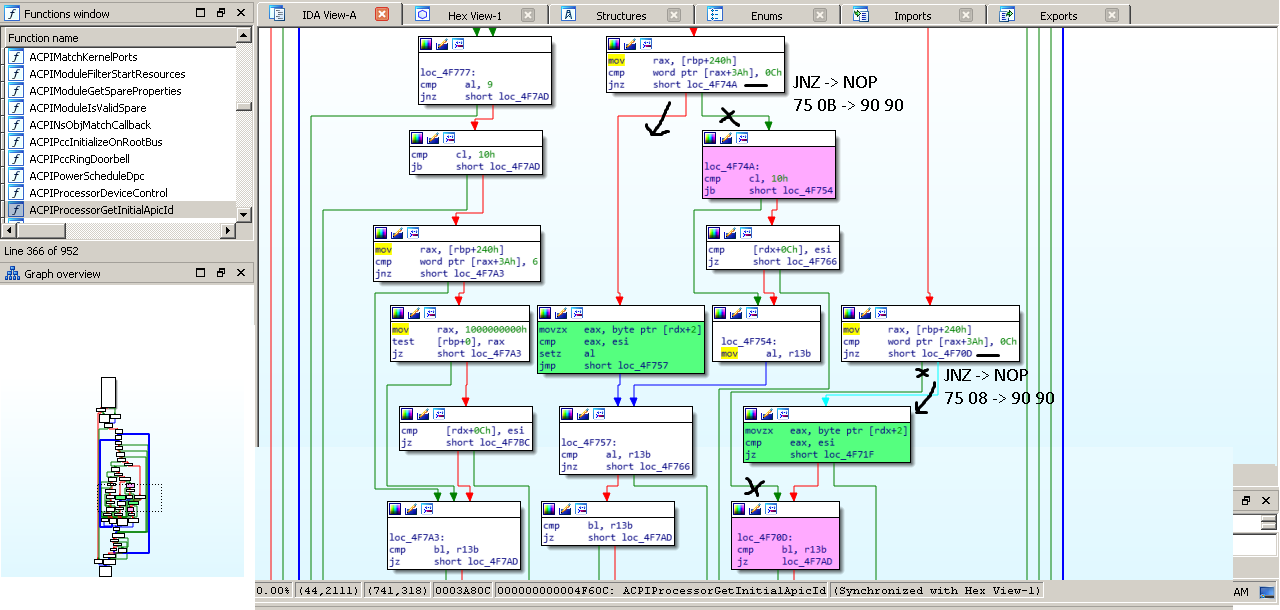Click group nodes icon on loc_4F777 block

457,44
